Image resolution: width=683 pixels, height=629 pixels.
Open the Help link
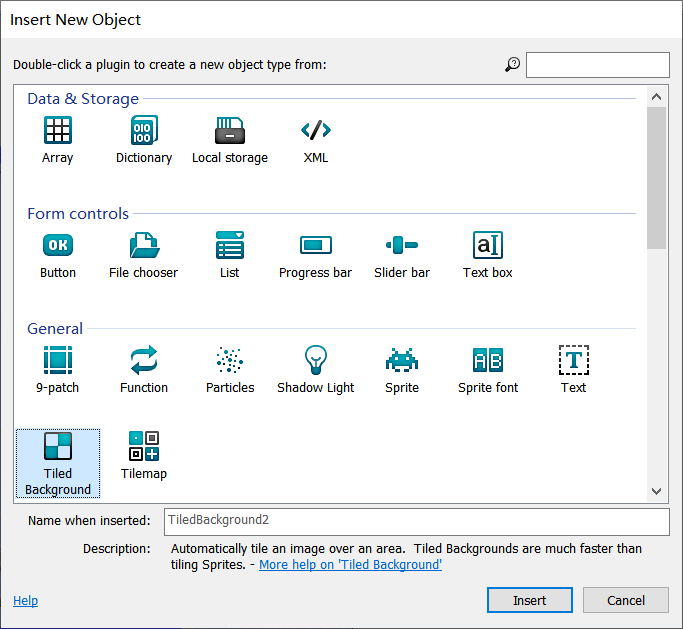(25, 600)
